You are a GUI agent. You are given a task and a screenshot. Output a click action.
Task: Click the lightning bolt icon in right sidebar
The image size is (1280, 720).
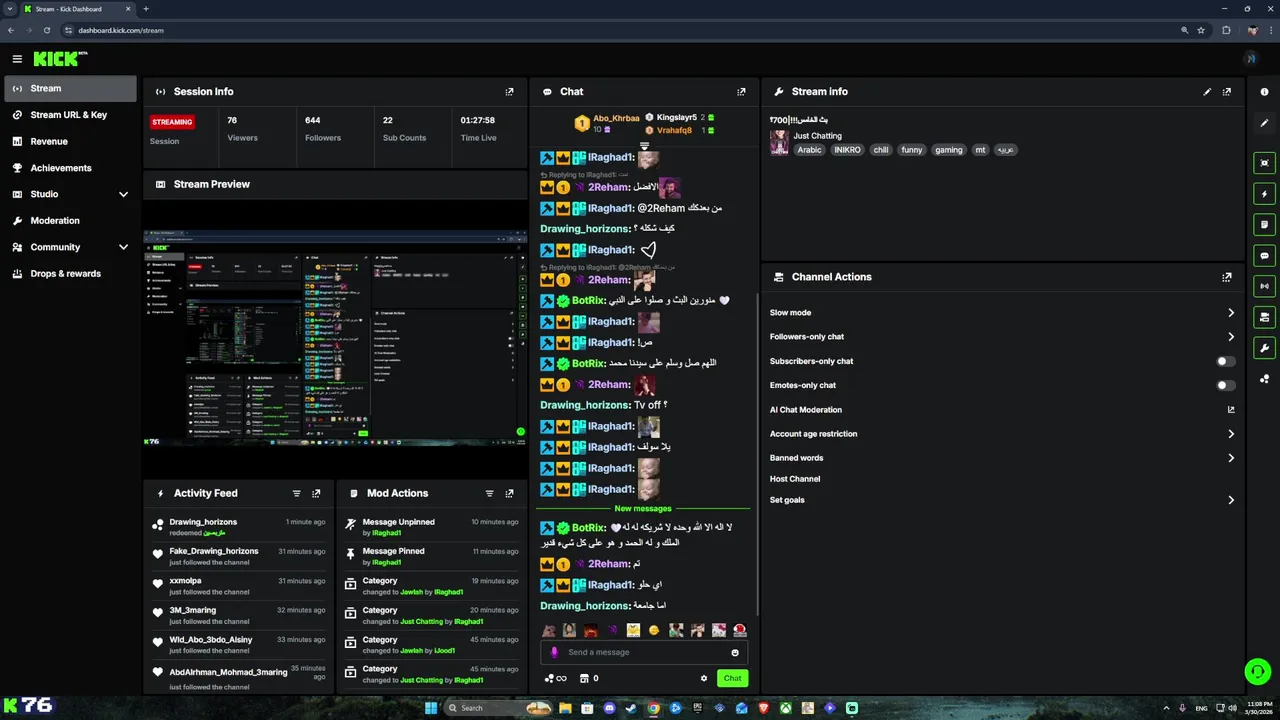click(x=1265, y=194)
